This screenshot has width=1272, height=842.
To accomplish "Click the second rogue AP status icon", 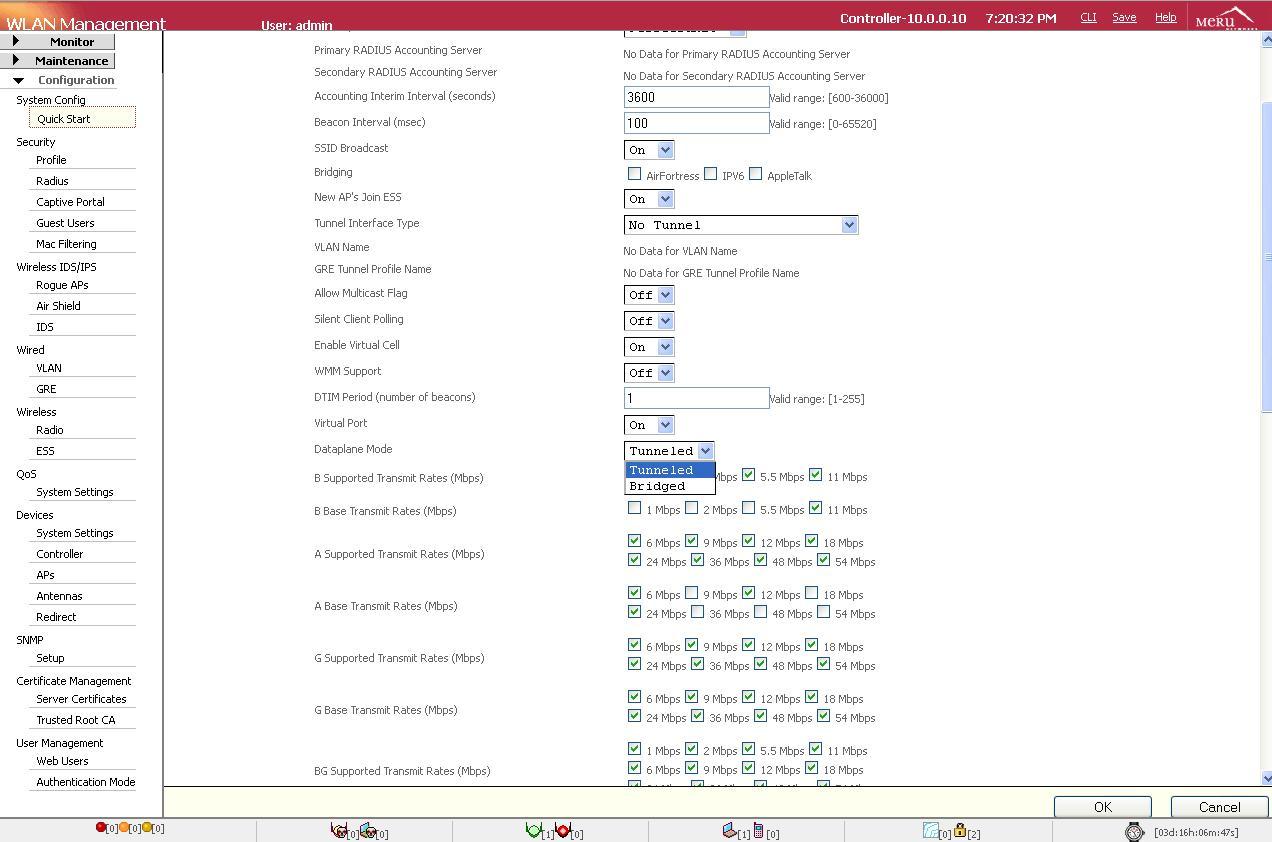I will tap(367, 830).
